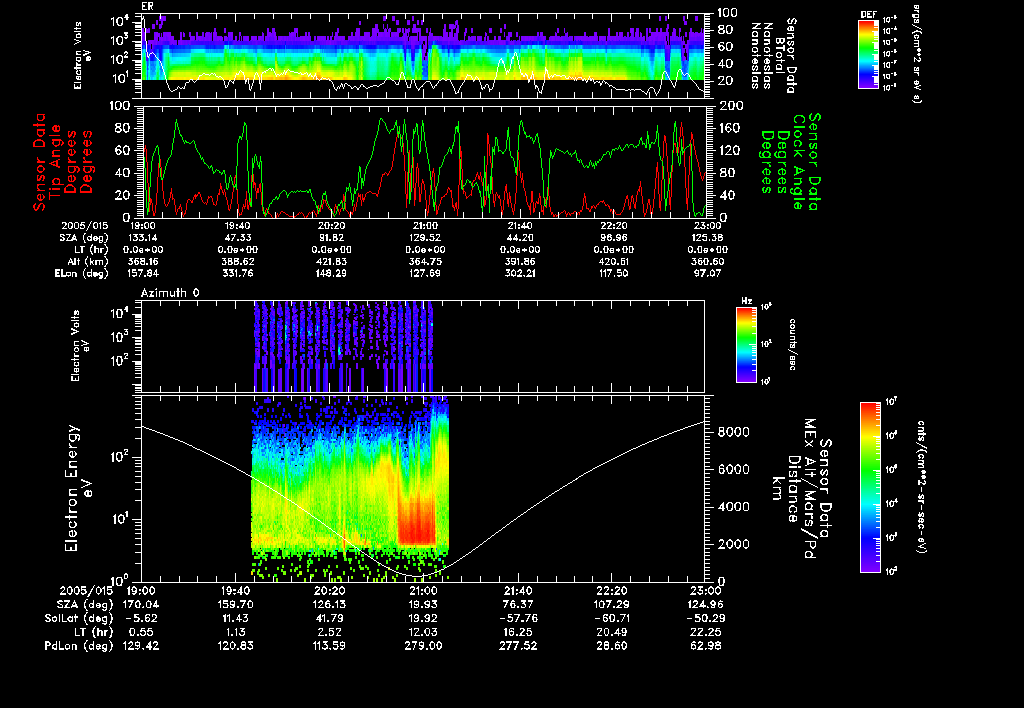Click the altitude value 364.75
Image resolution: width=1024 pixels, height=708 pixels.
coord(425,262)
